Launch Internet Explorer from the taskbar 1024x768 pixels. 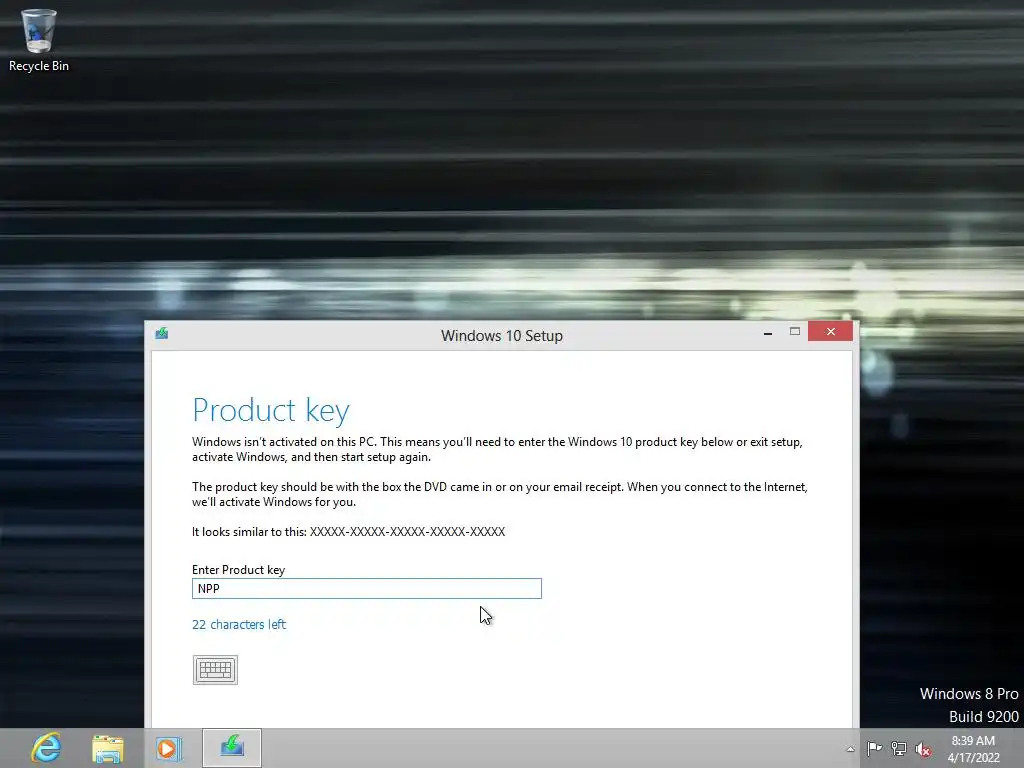click(x=46, y=748)
